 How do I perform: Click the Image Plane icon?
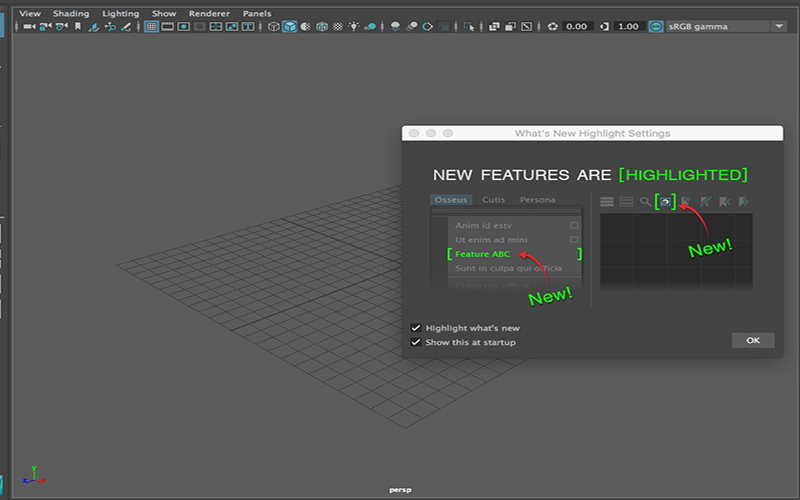[x=94, y=27]
